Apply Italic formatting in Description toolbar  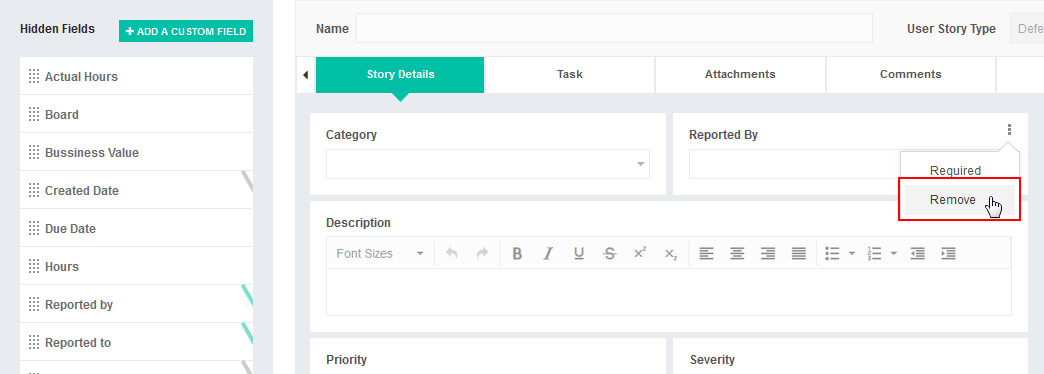[x=548, y=254]
